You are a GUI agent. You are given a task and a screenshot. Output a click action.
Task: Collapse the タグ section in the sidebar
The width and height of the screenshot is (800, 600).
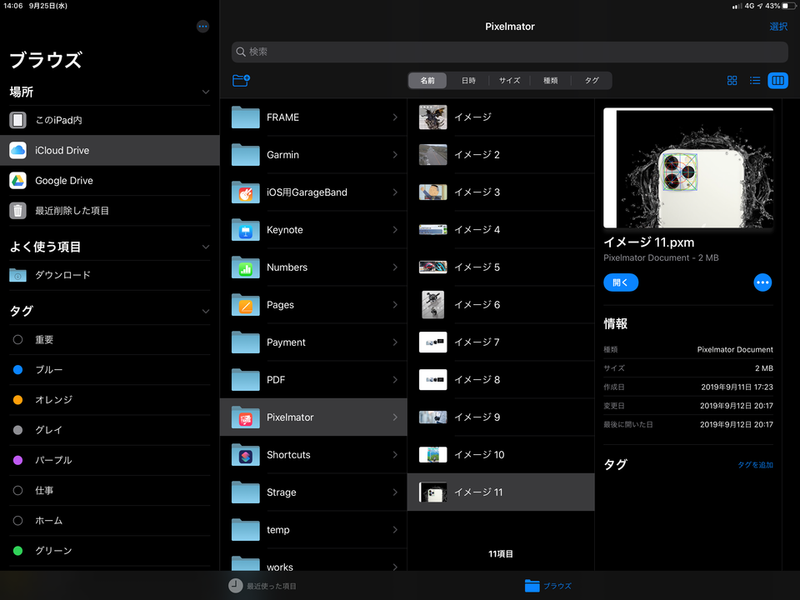pos(206,311)
